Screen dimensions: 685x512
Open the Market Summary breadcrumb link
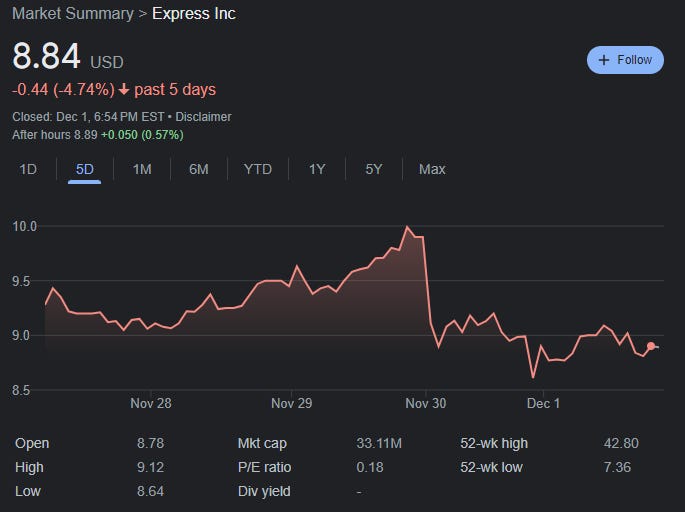pyautogui.click(x=73, y=14)
